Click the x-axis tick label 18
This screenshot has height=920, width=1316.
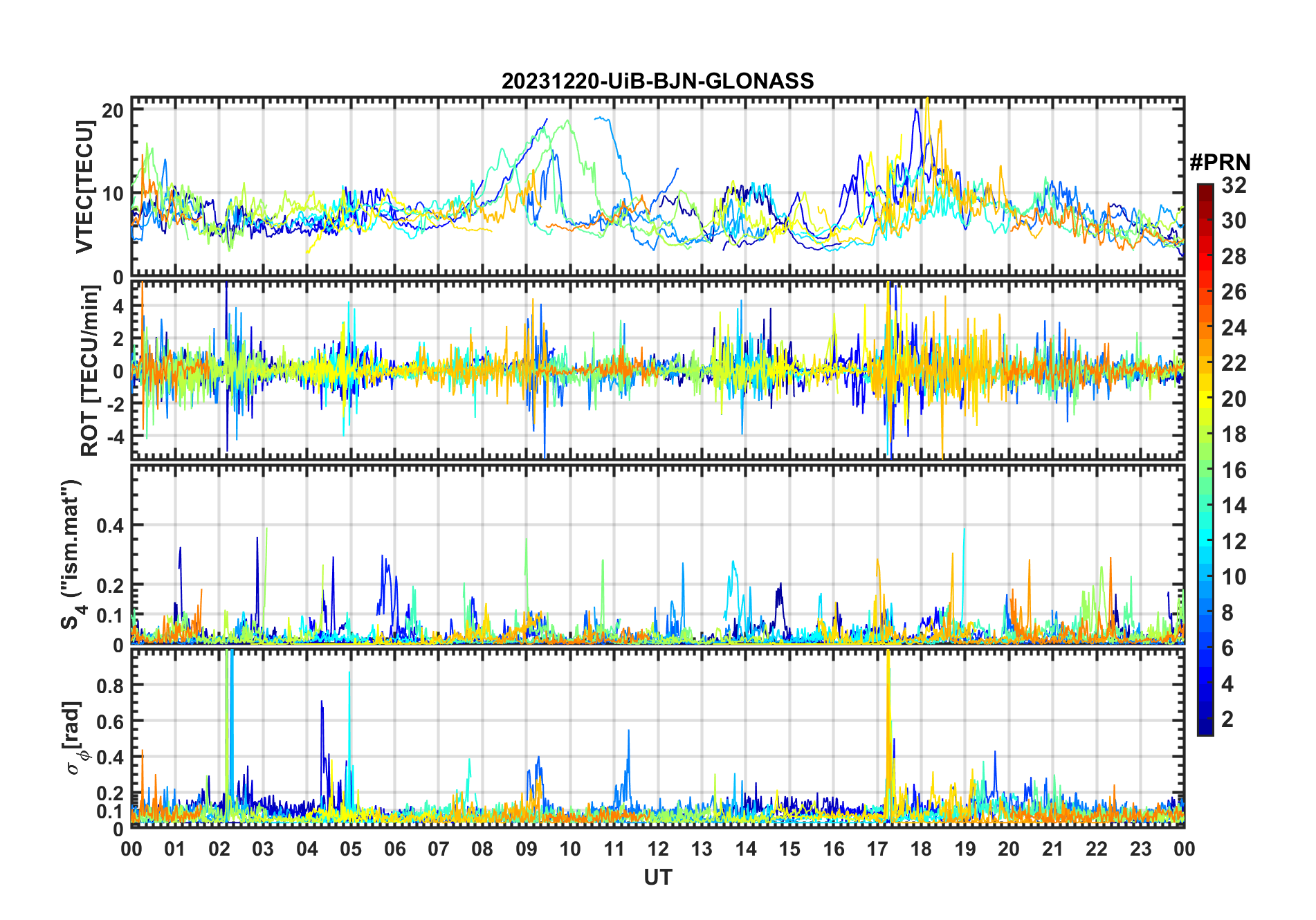coord(921,849)
